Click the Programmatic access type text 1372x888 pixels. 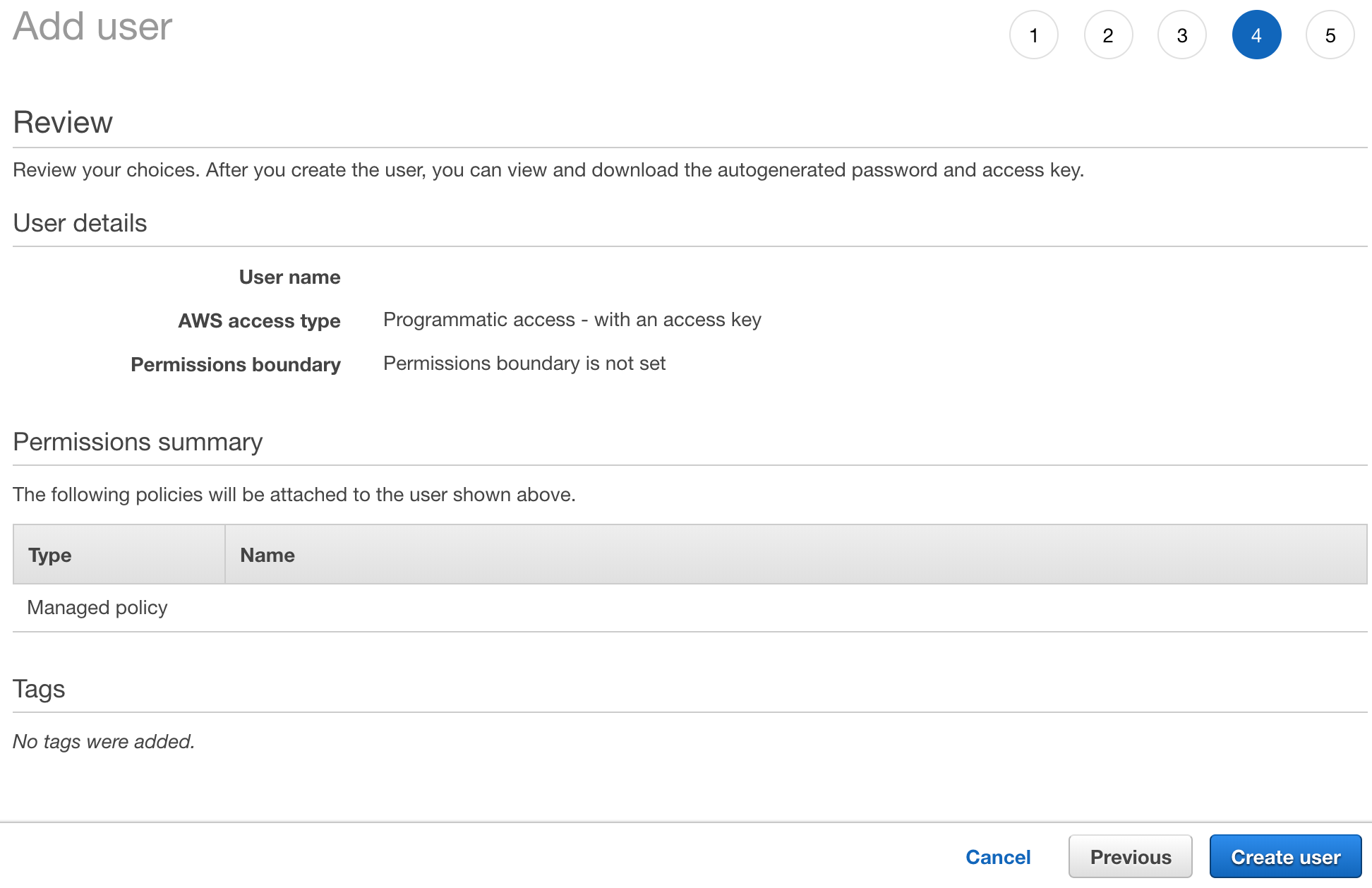[x=572, y=320]
